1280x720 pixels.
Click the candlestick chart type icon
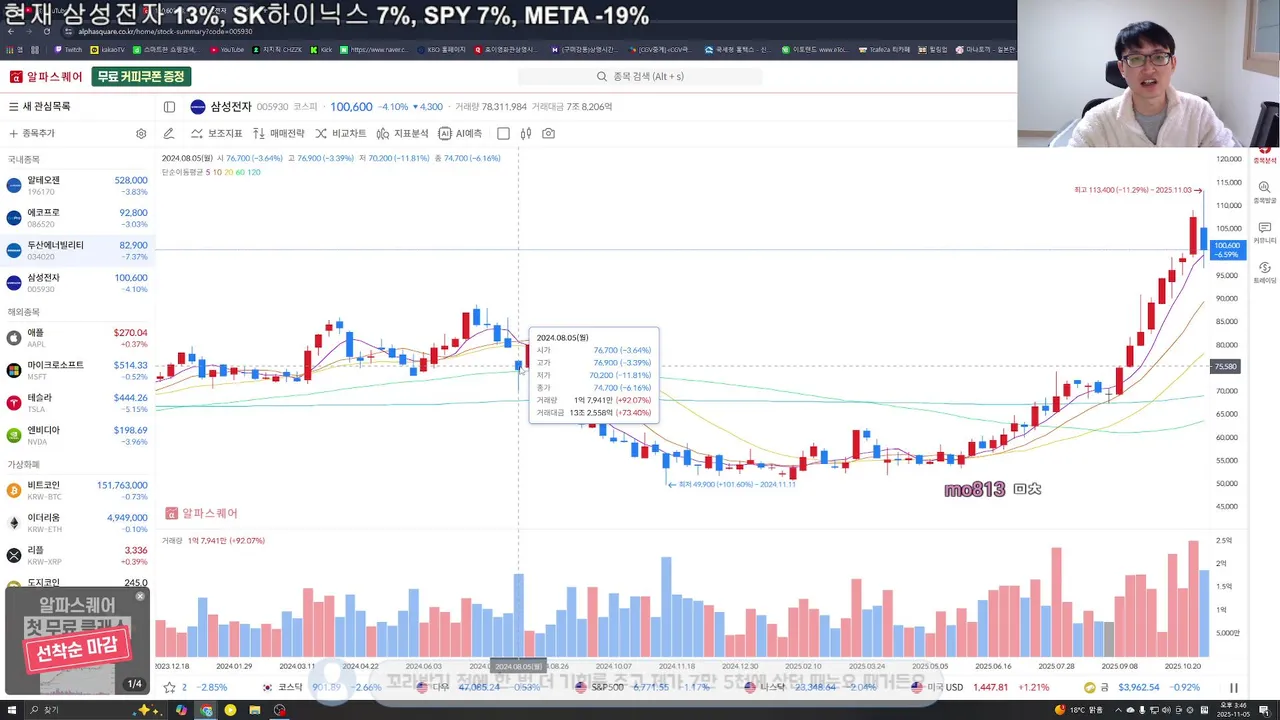525,133
